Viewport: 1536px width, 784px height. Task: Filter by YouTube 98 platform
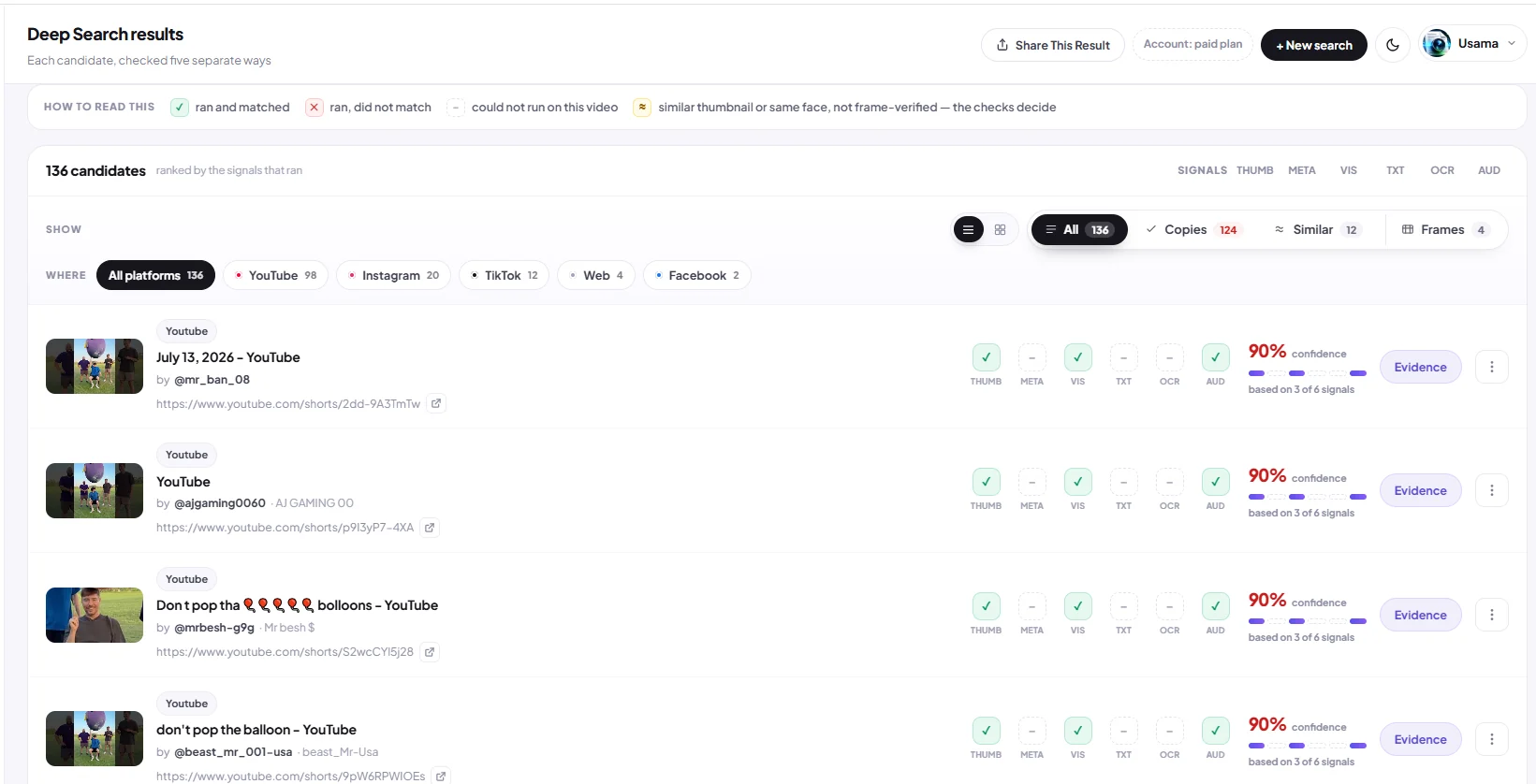point(275,275)
